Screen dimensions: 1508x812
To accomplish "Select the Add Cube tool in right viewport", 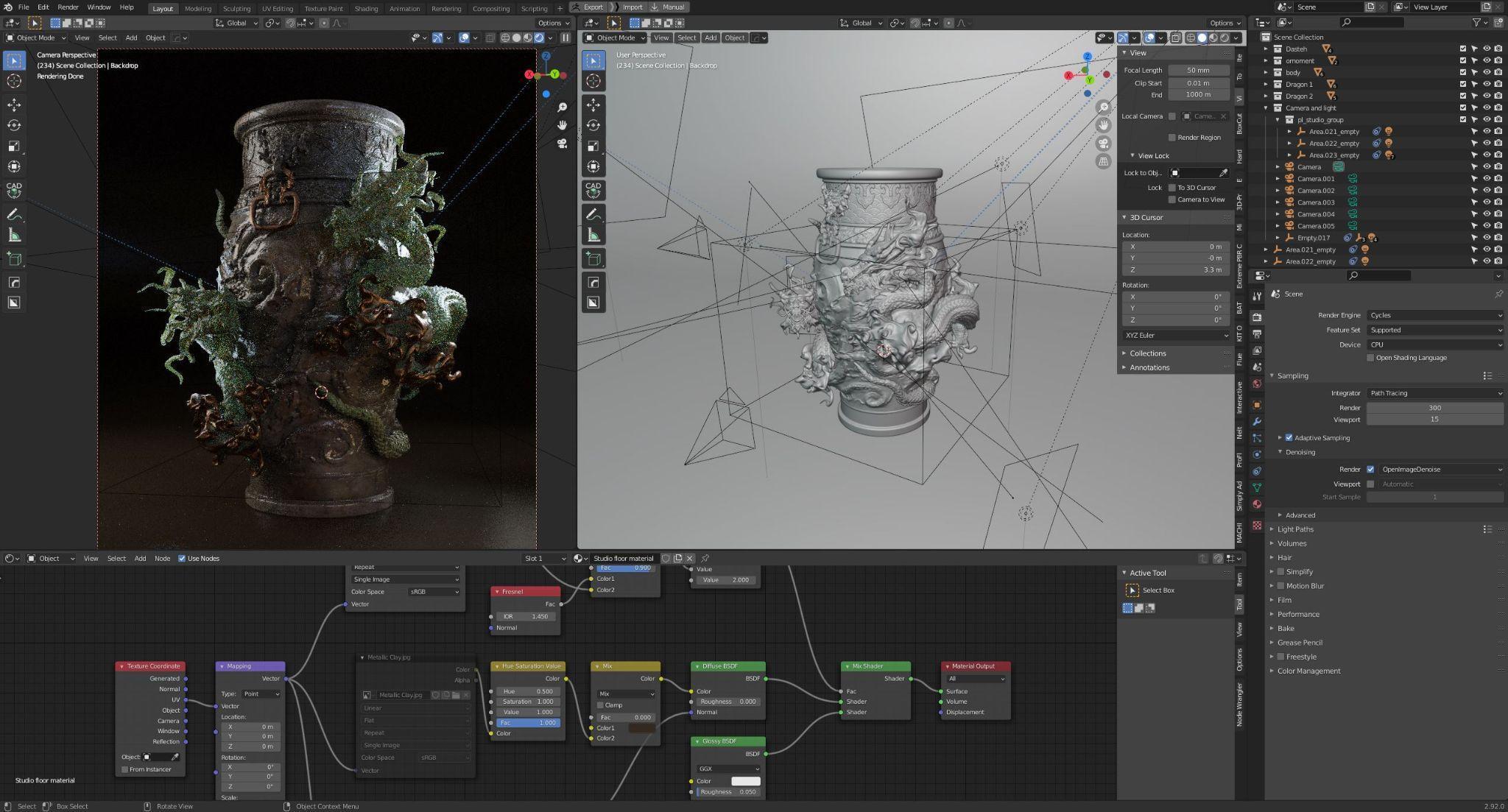I will [593, 258].
